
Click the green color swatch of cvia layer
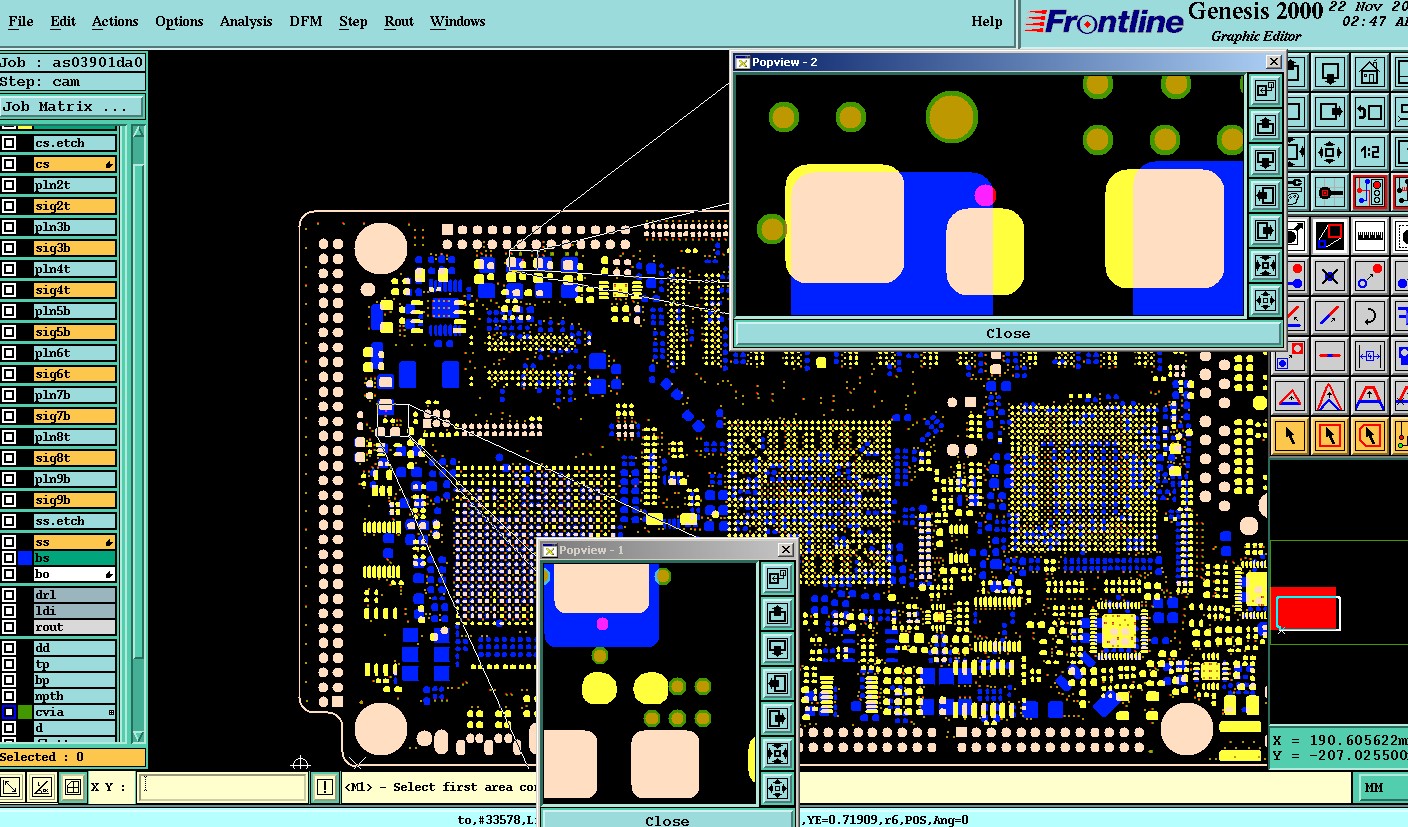click(25, 712)
